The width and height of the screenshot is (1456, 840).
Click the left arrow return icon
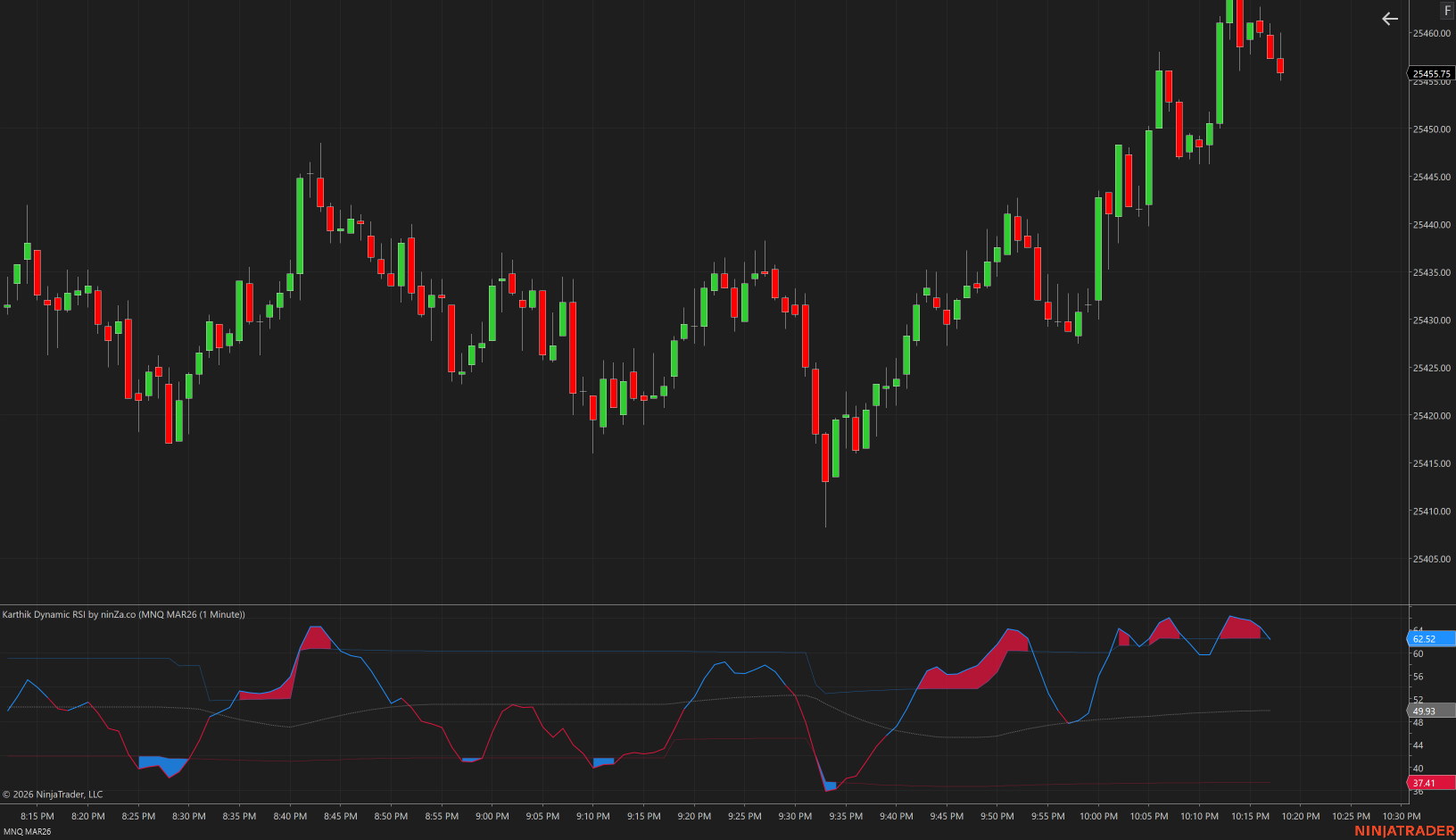pos(1389,19)
